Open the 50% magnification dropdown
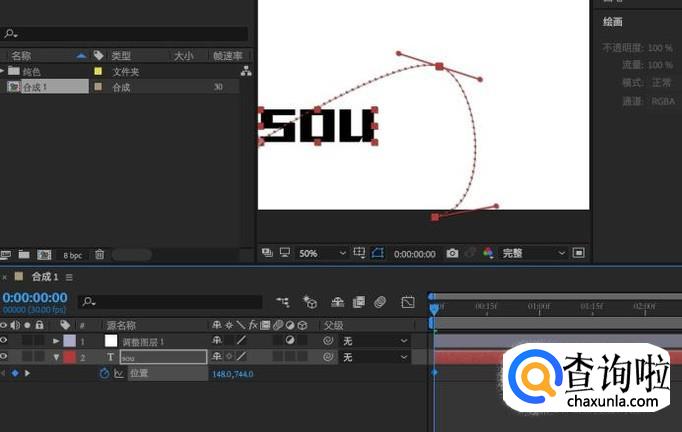This screenshot has width=682, height=432. (x=321, y=254)
